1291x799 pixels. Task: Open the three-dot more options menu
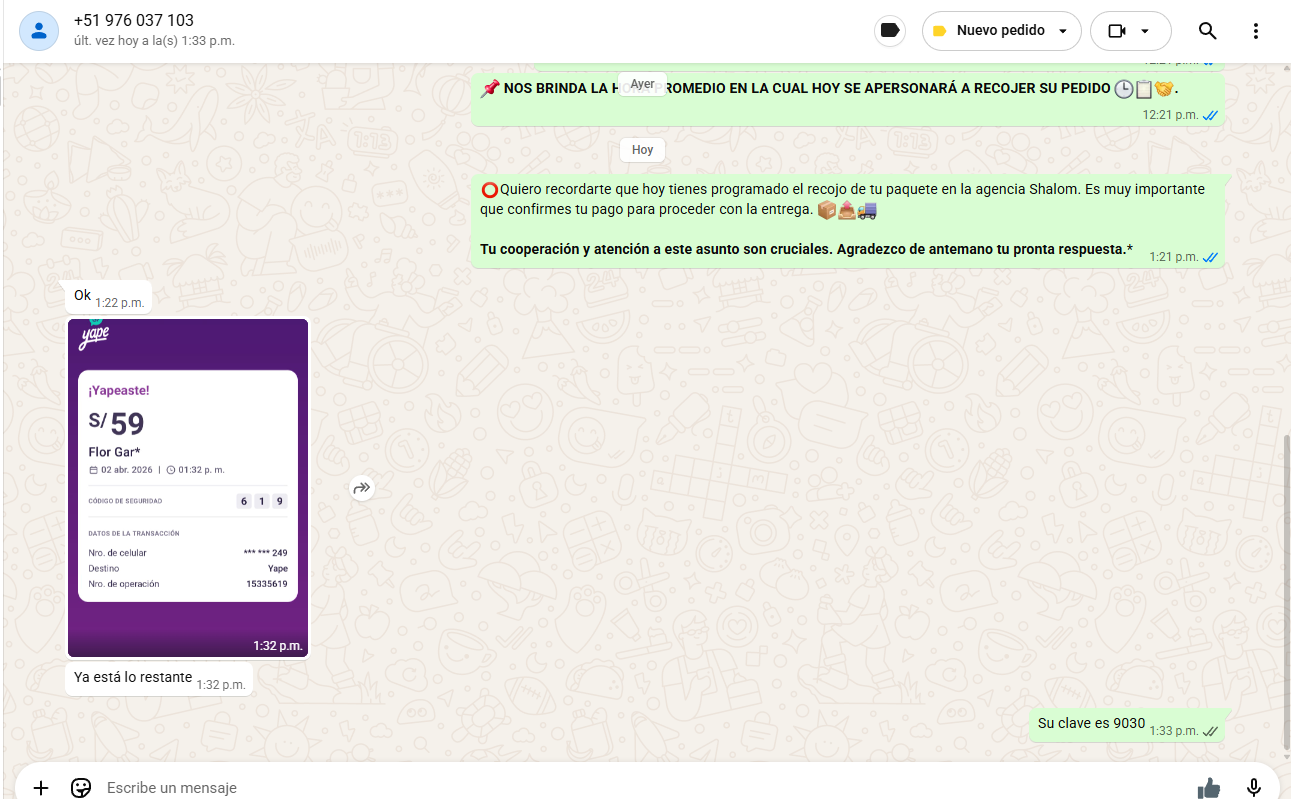click(x=1256, y=31)
